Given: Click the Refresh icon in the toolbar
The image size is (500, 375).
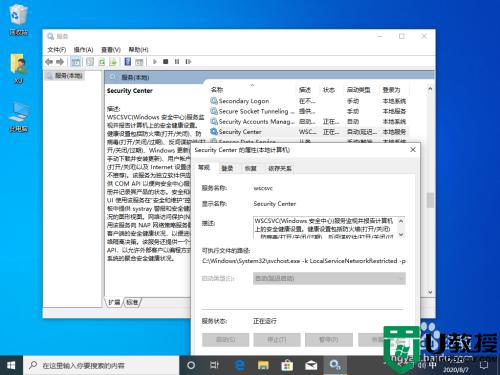Looking at the screenshot, I should [x=102, y=62].
